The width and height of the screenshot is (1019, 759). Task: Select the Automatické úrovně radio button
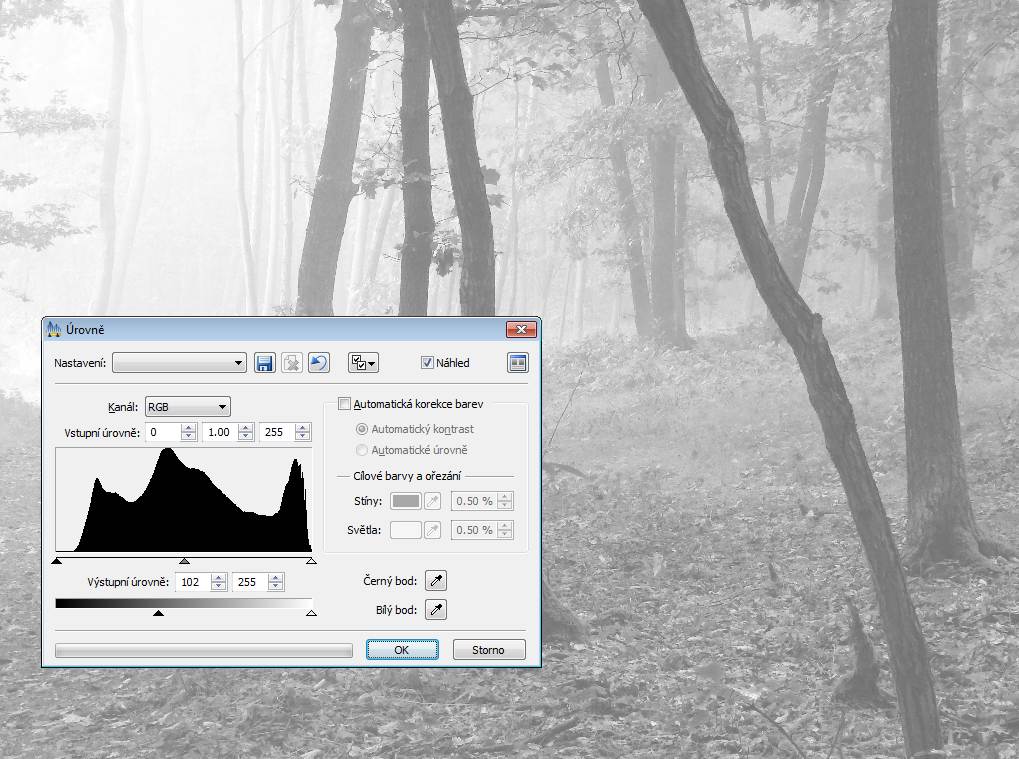pos(362,450)
